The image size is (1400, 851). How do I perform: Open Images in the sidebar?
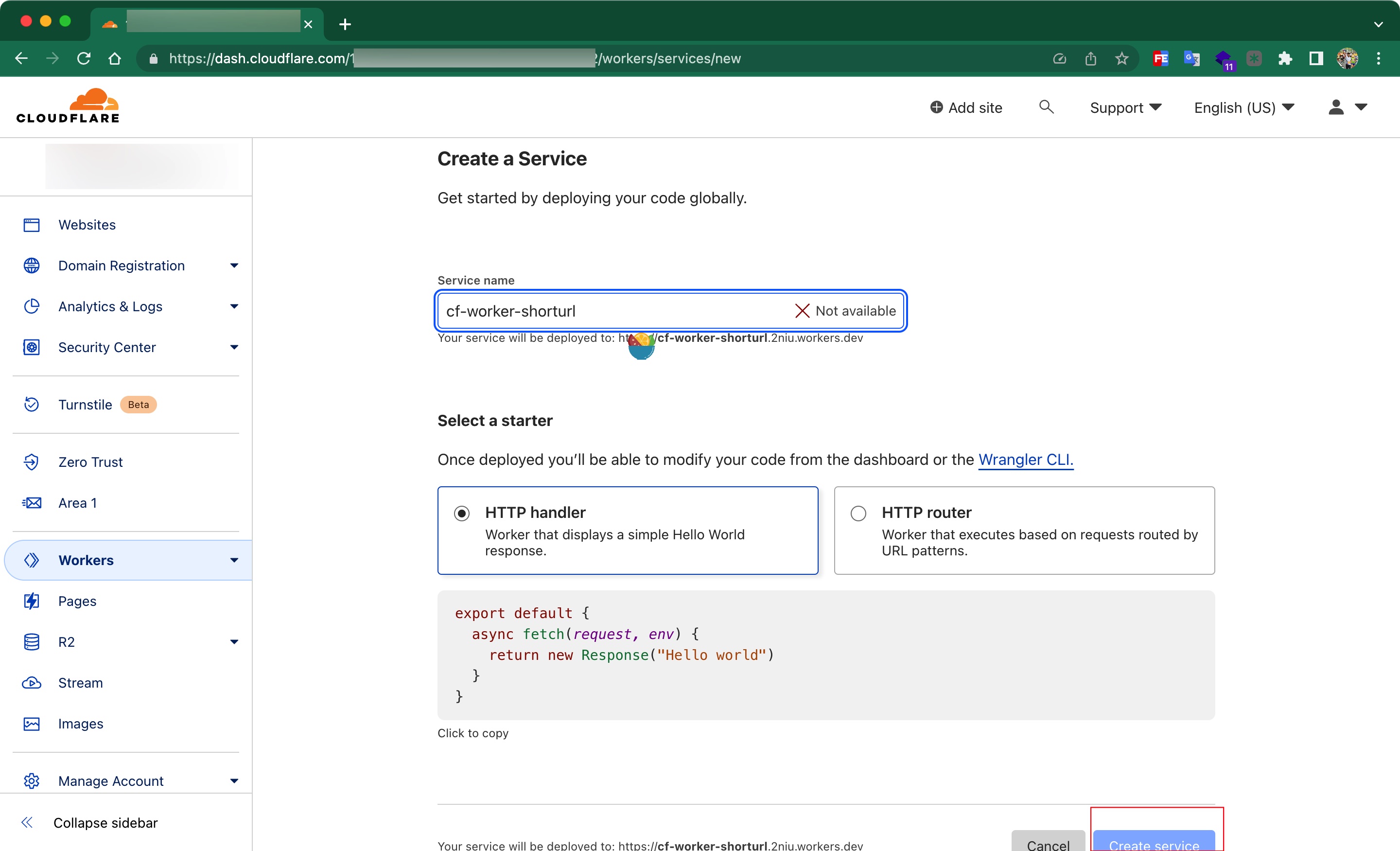point(80,723)
